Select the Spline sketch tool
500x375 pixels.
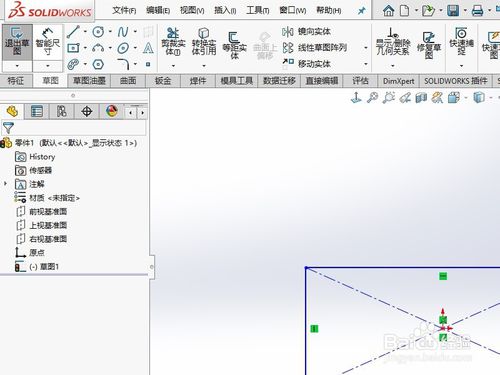tap(123, 32)
